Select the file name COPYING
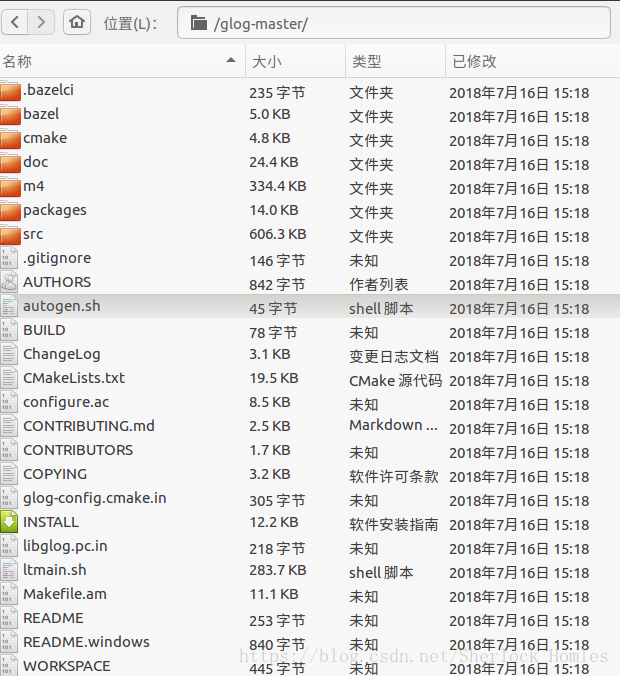Image resolution: width=620 pixels, height=676 pixels. tap(55, 474)
